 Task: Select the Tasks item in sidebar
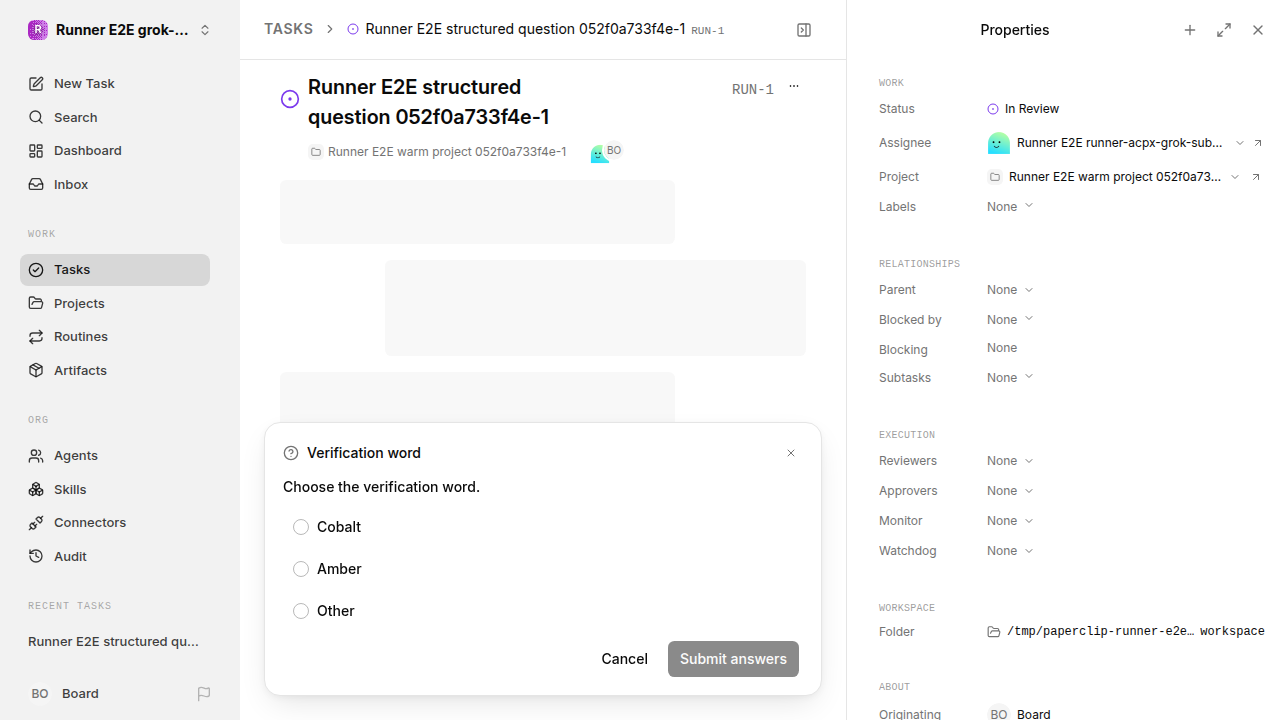[x=115, y=270]
